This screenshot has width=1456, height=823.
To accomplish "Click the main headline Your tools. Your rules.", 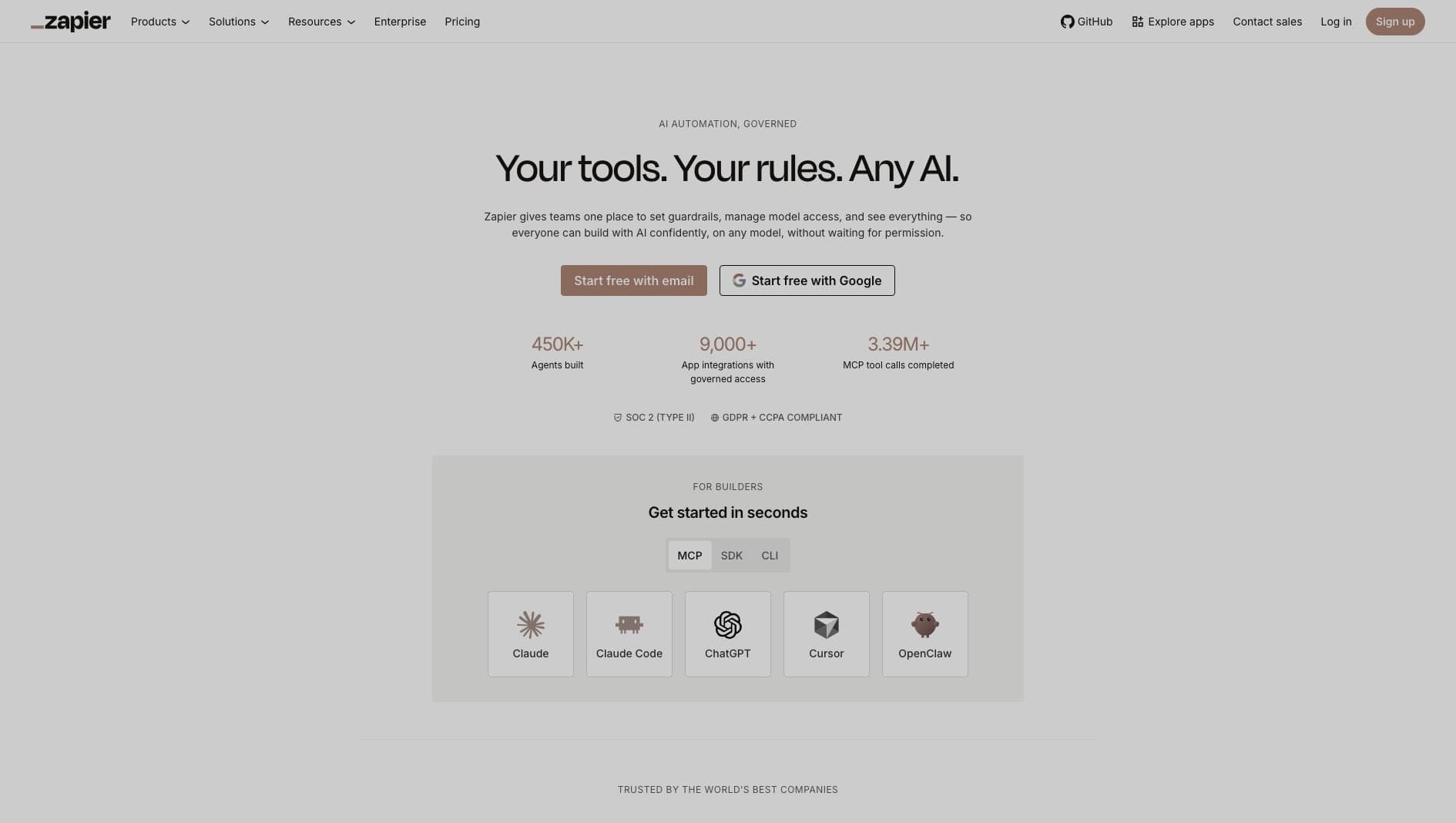I will click(669, 169).
